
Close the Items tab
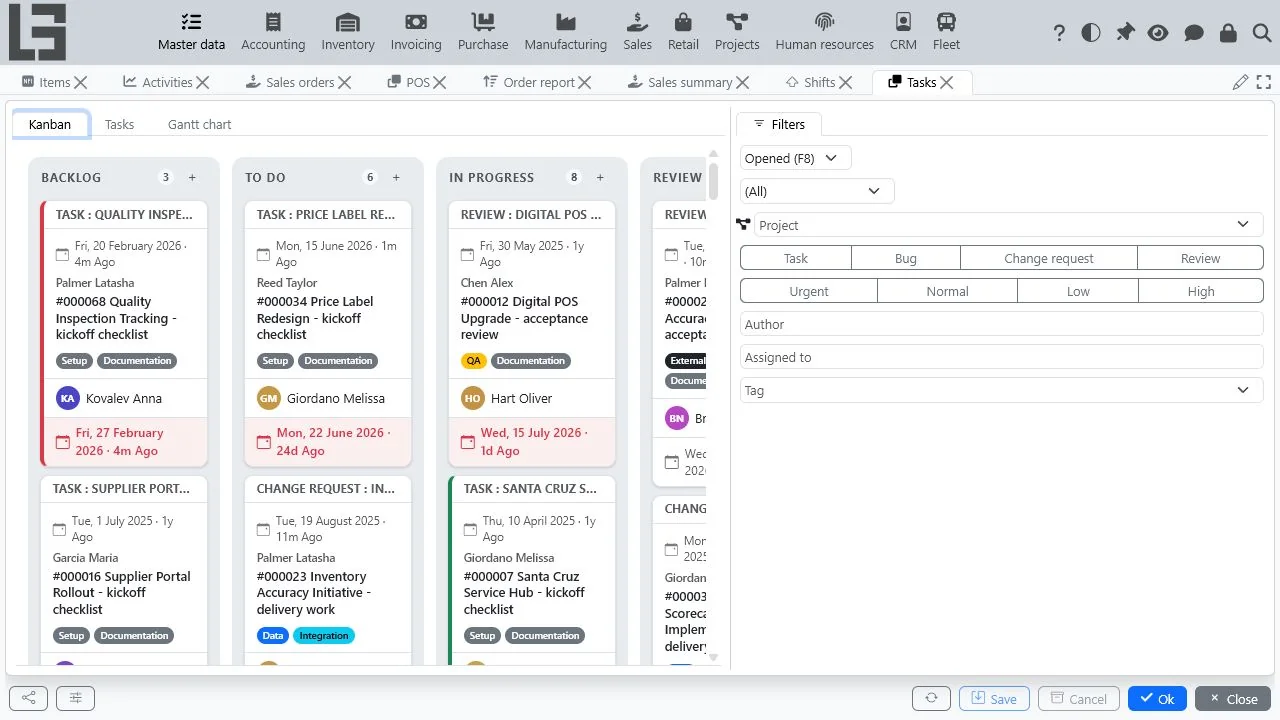[81, 82]
